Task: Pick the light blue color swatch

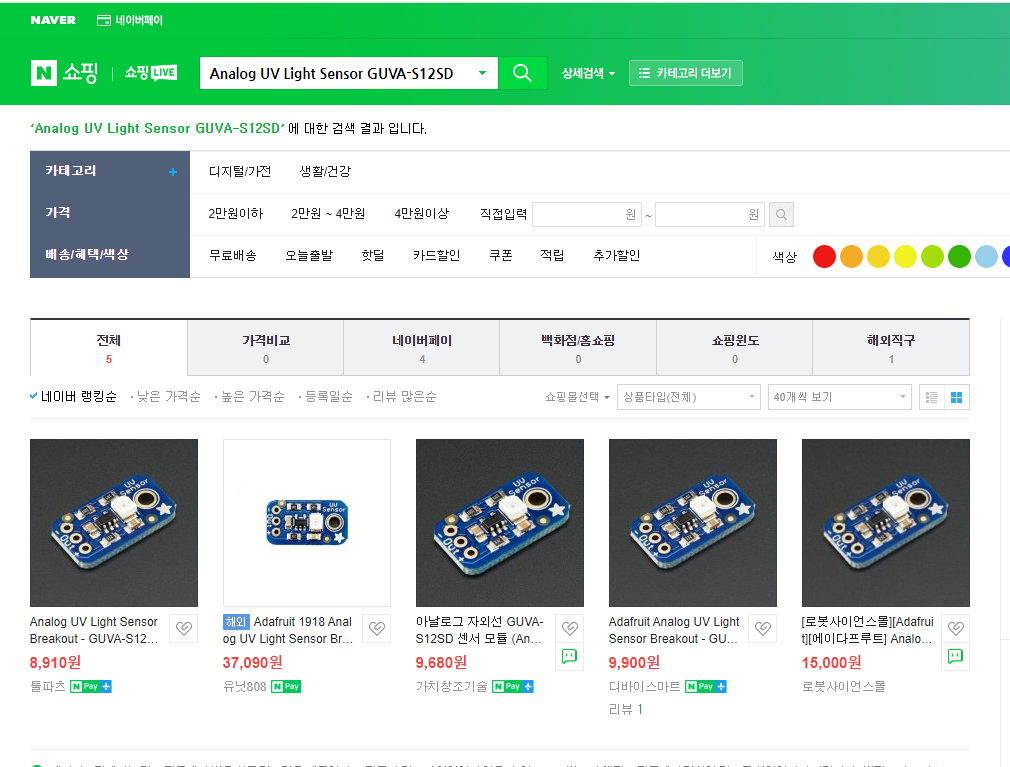Action: point(986,256)
